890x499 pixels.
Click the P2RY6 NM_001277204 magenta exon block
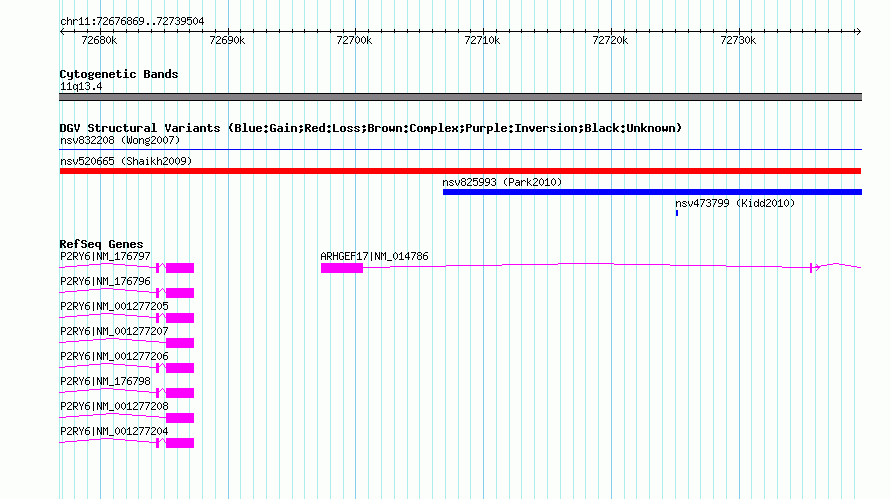(x=180, y=443)
